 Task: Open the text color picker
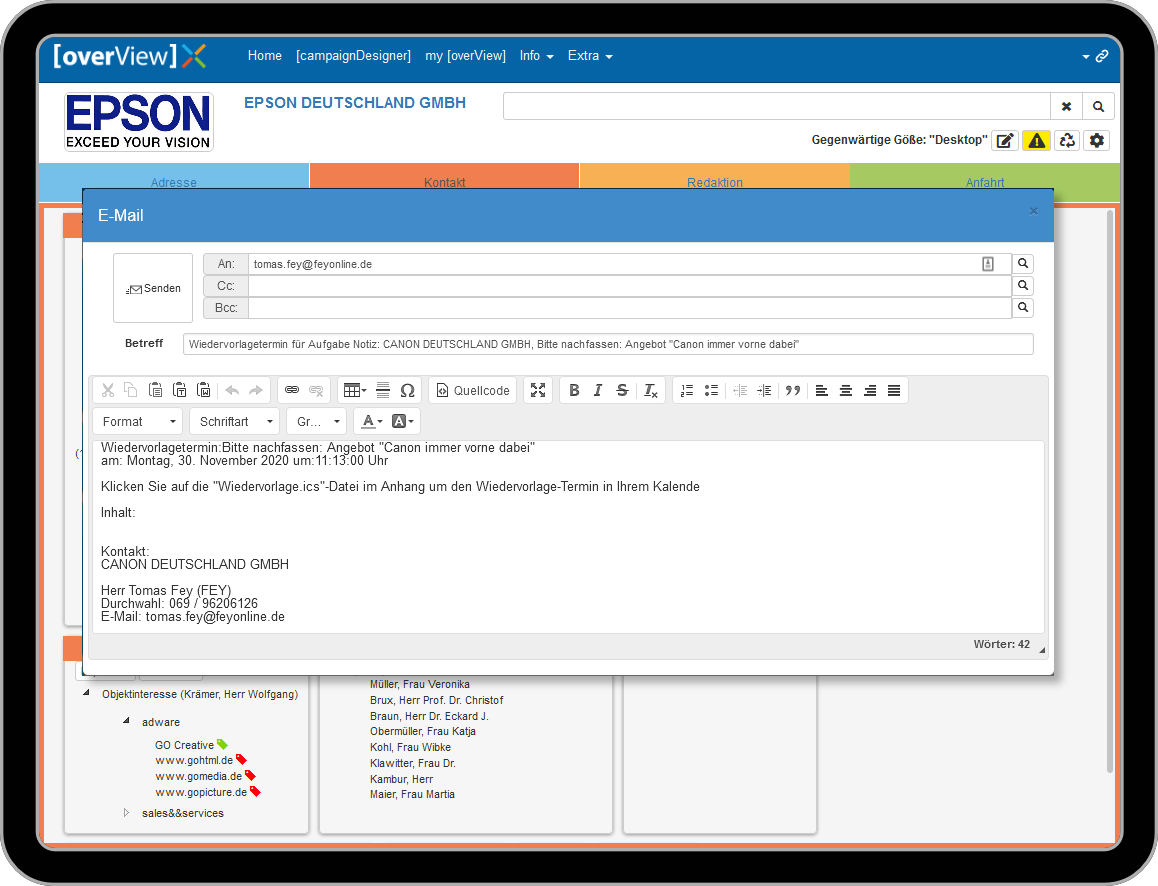[371, 422]
